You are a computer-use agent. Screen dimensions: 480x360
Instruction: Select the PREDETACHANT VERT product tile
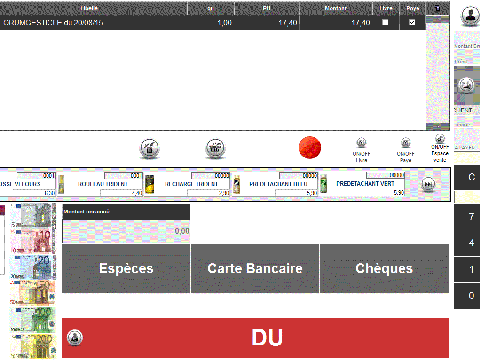(x=362, y=184)
